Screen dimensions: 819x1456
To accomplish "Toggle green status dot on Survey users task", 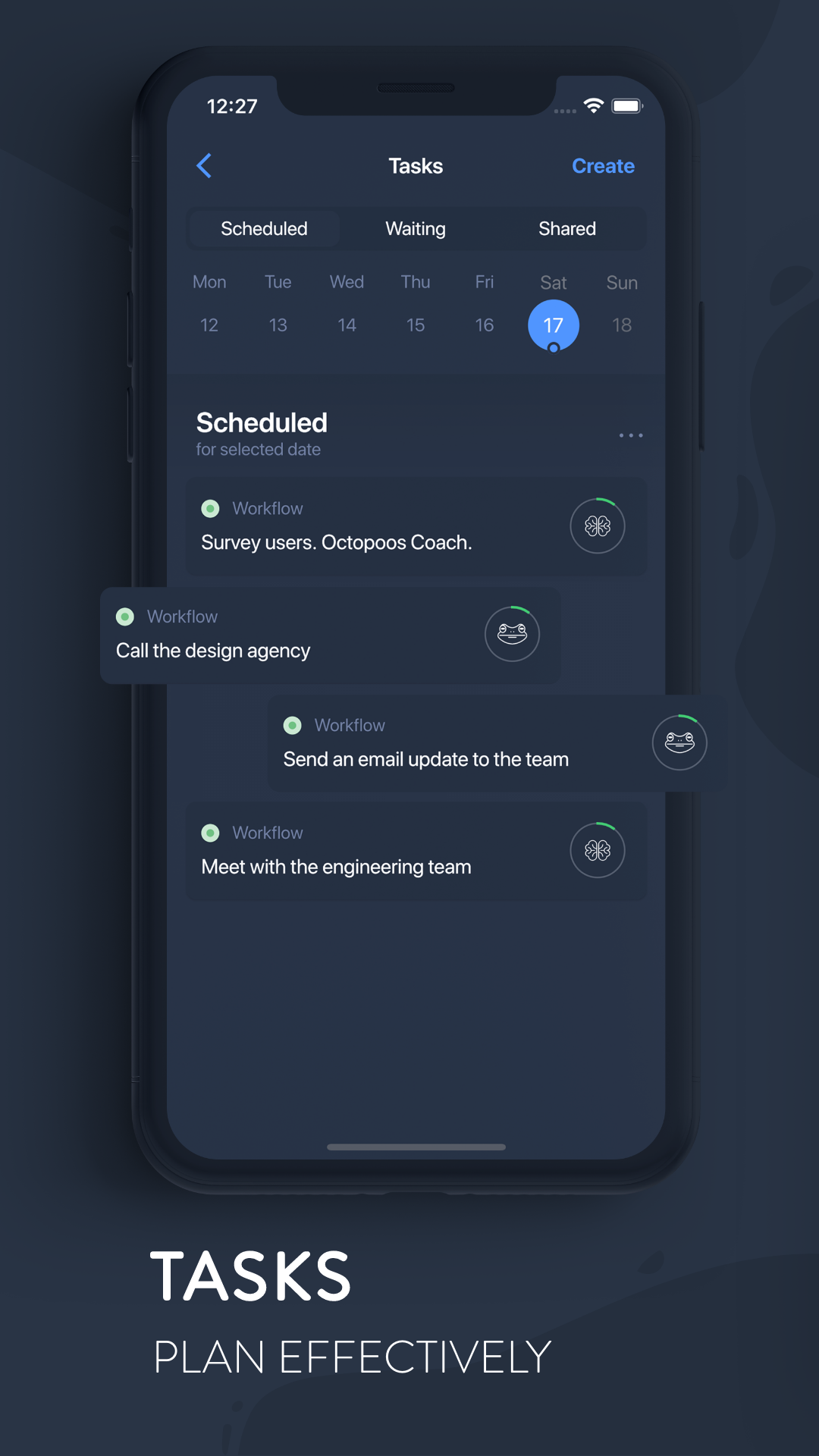I will click(211, 509).
